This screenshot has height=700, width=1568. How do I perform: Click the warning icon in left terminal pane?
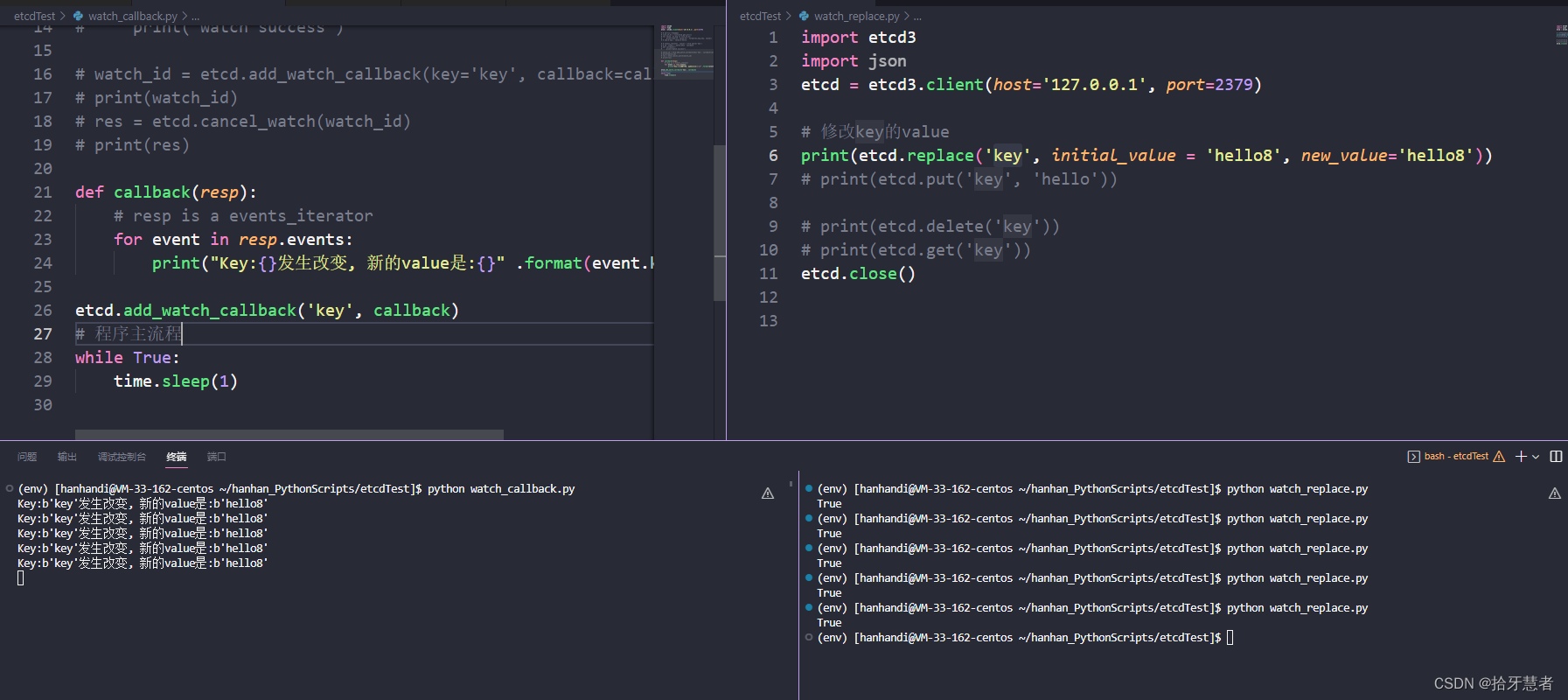click(x=768, y=493)
